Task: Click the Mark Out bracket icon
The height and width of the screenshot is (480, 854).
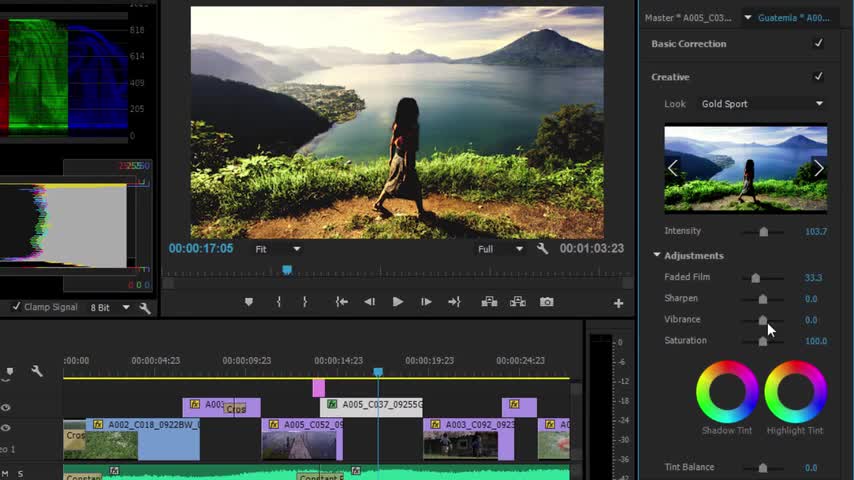Action: 304,302
